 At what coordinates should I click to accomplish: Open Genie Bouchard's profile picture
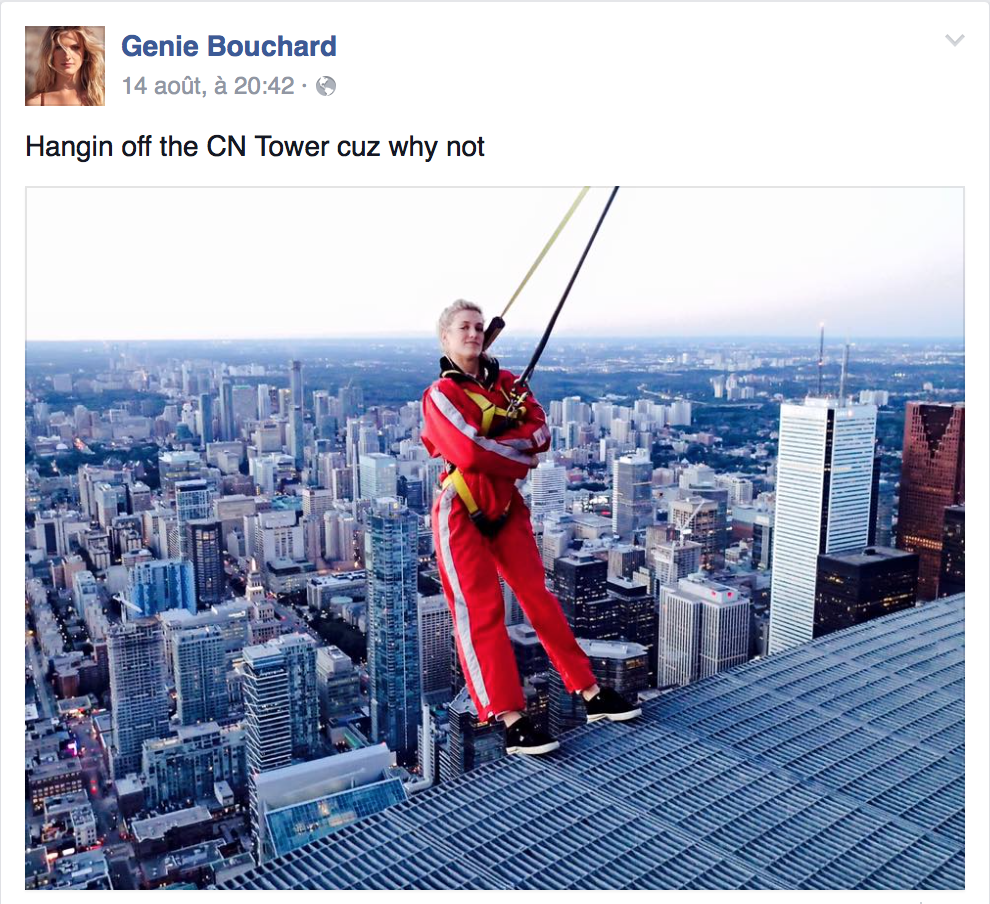point(65,66)
